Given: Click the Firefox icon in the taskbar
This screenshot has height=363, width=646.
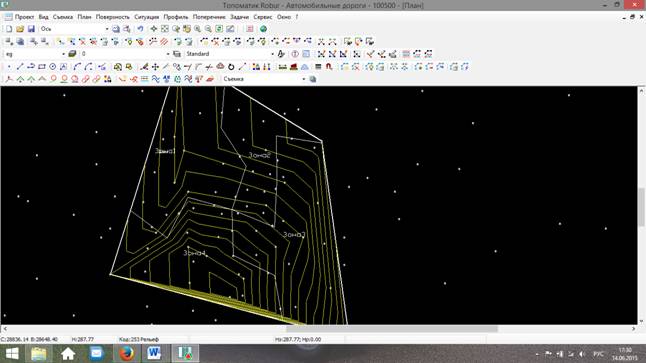Looking at the screenshot, I should click(126, 353).
